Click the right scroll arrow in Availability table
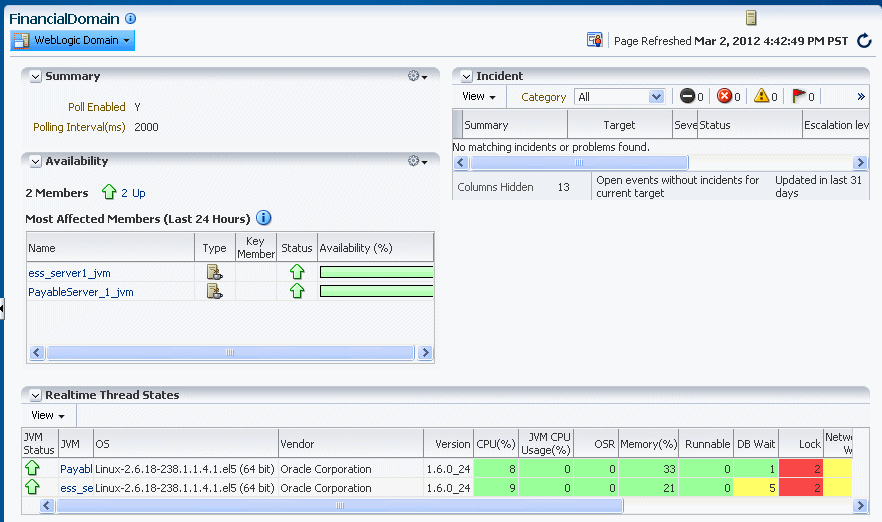The height and width of the screenshot is (522, 882). click(x=426, y=353)
